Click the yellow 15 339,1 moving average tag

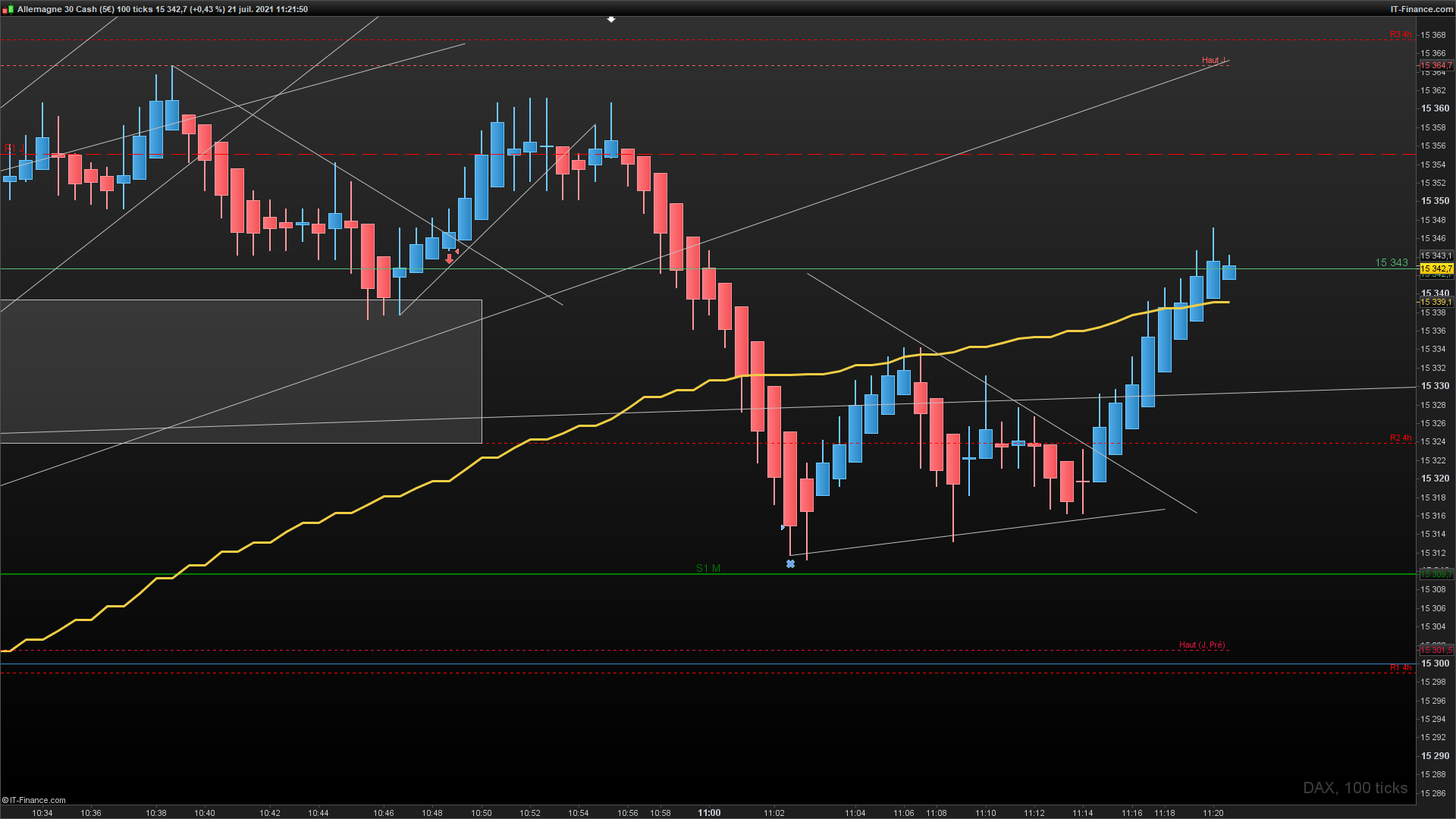[x=1436, y=302]
